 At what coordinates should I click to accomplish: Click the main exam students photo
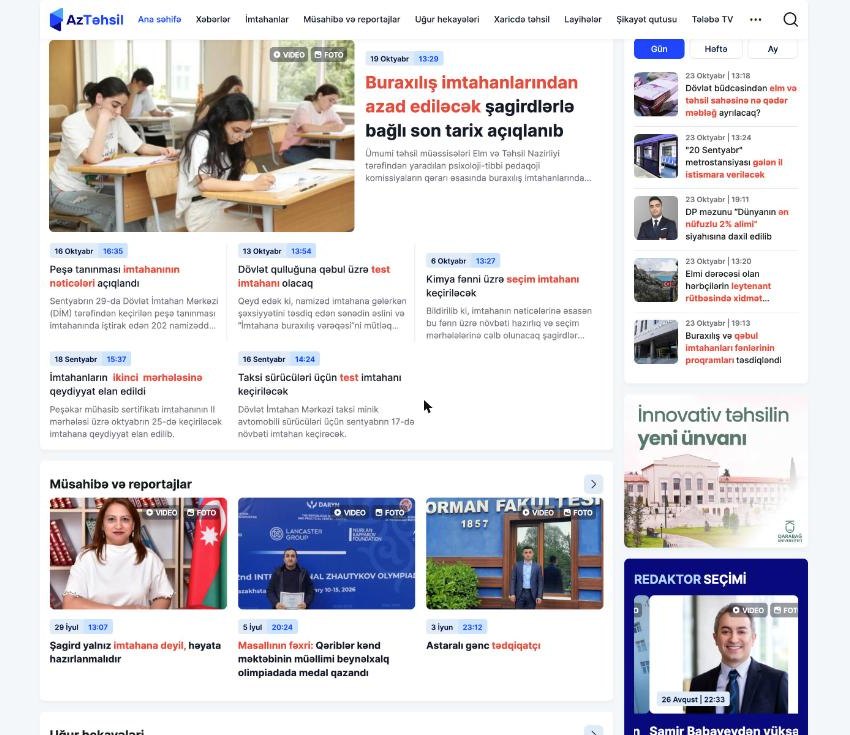click(x=202, y=136)
